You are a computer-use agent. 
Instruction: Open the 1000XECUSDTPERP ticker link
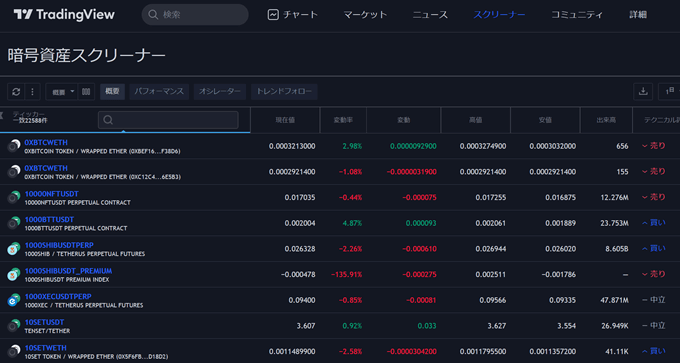58,296
